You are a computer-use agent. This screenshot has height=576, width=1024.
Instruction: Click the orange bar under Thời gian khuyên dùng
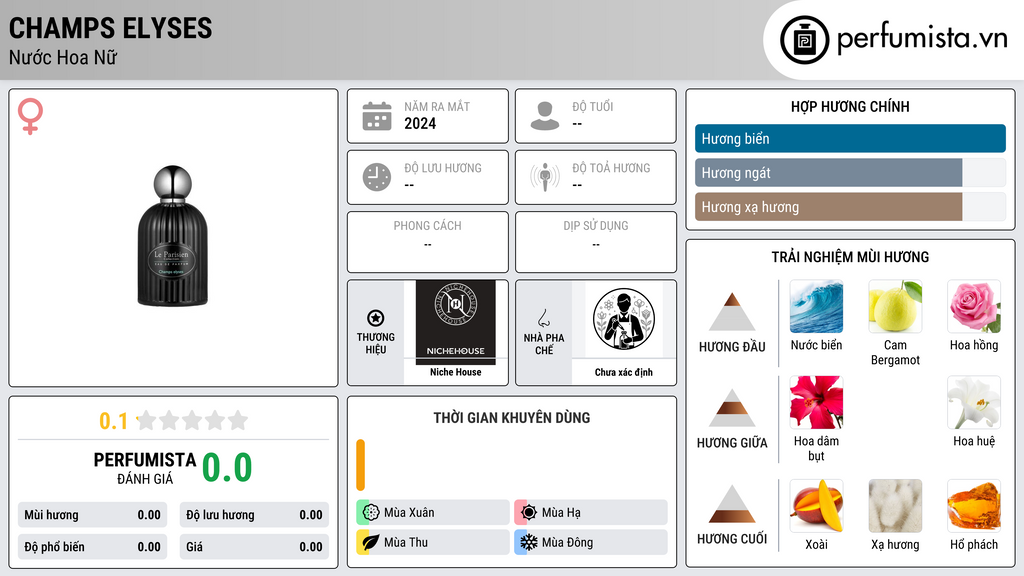[x=360, y=465]
